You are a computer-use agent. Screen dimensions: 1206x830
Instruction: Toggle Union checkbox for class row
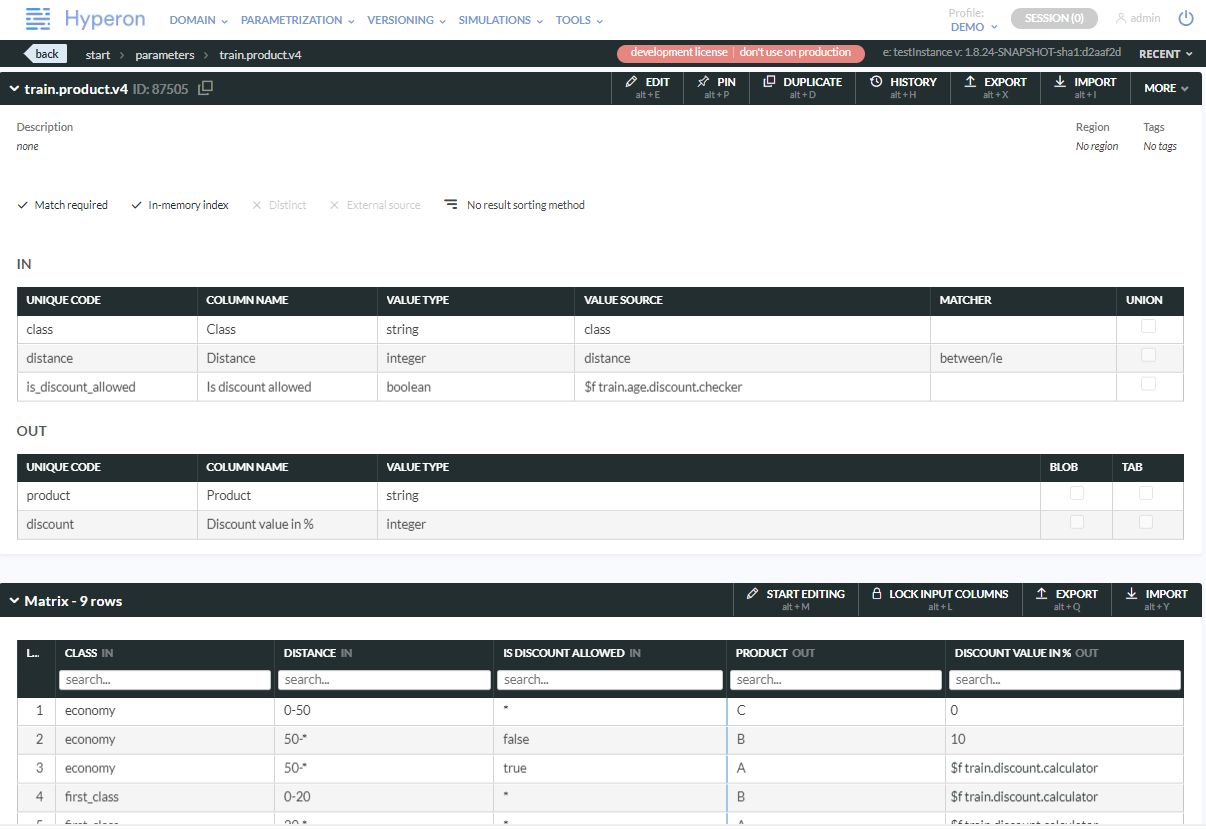click(1148, 327)
